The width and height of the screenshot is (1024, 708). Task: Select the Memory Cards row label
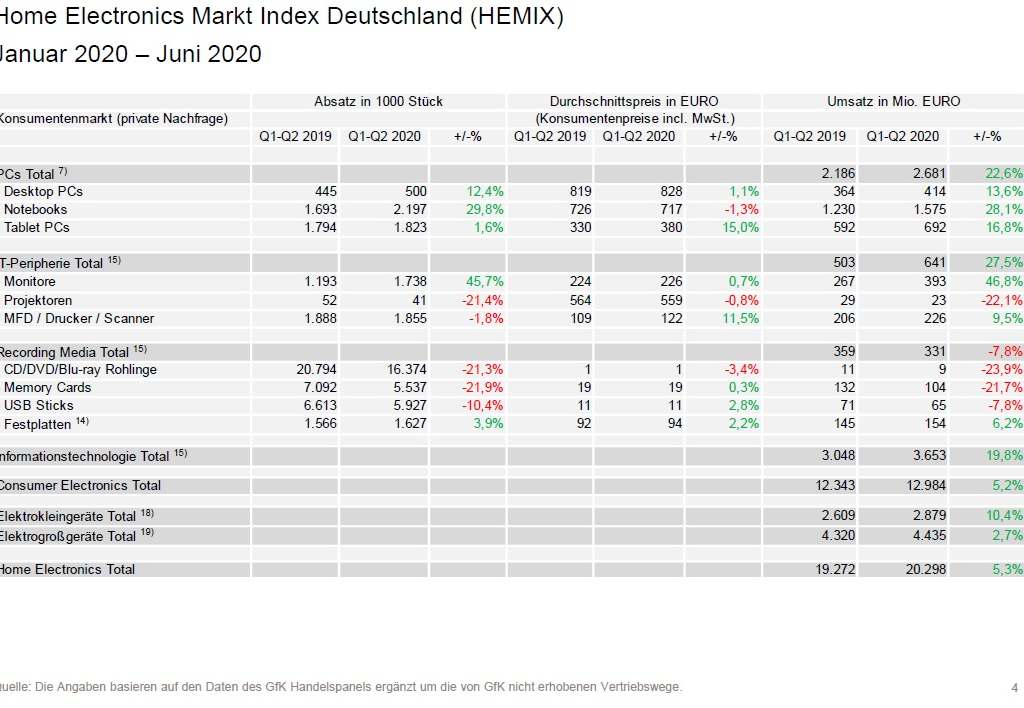(47, 387)
